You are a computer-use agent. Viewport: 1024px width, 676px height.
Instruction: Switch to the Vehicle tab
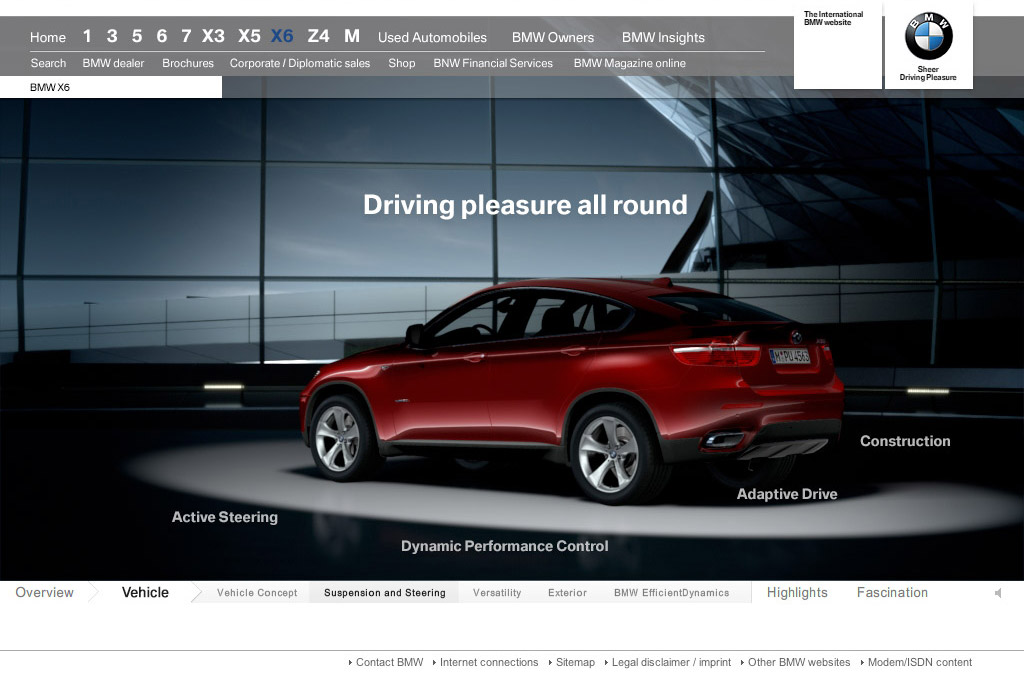145,592
